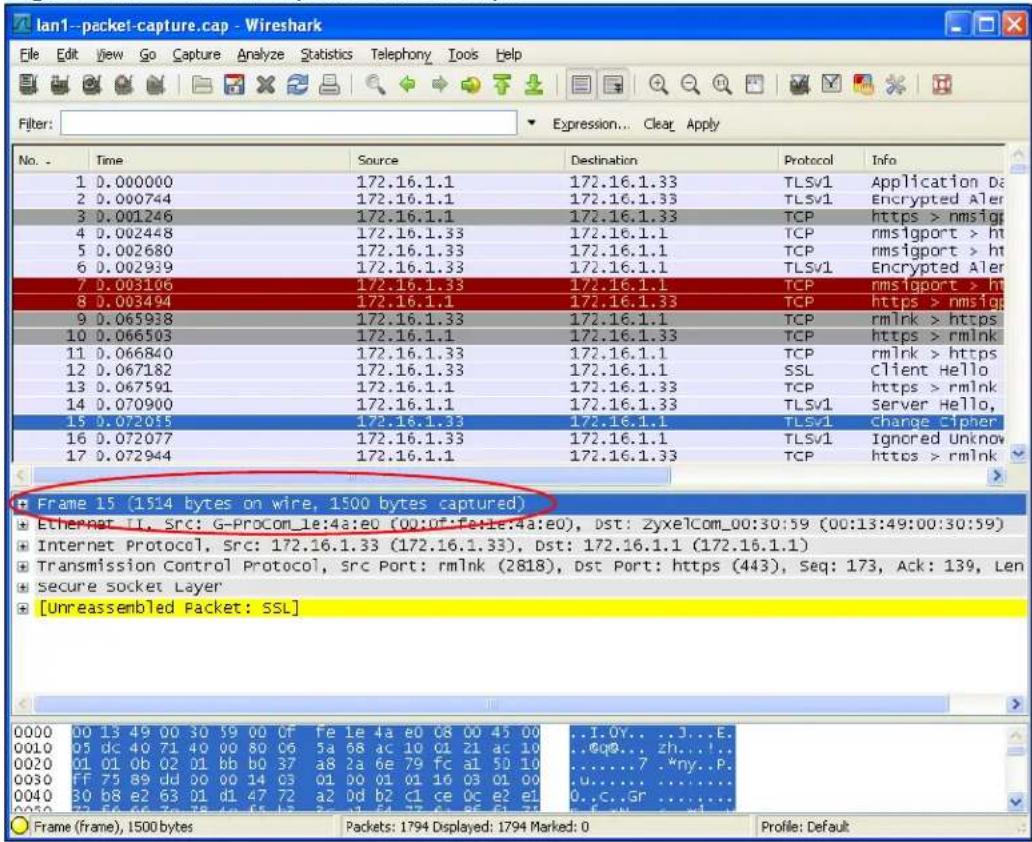1032x842 pixels.
Task: Zoom in on packet text
Action: point(658,85)
